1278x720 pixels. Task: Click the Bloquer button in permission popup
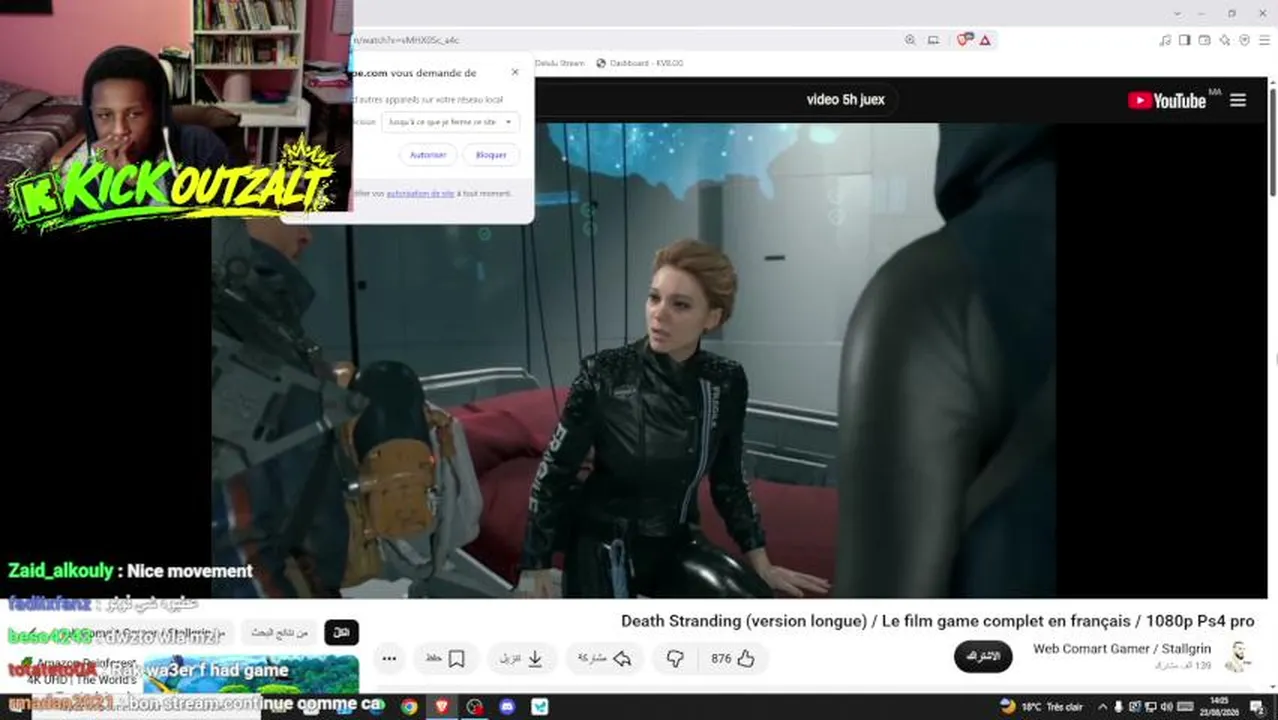point(491,155)
